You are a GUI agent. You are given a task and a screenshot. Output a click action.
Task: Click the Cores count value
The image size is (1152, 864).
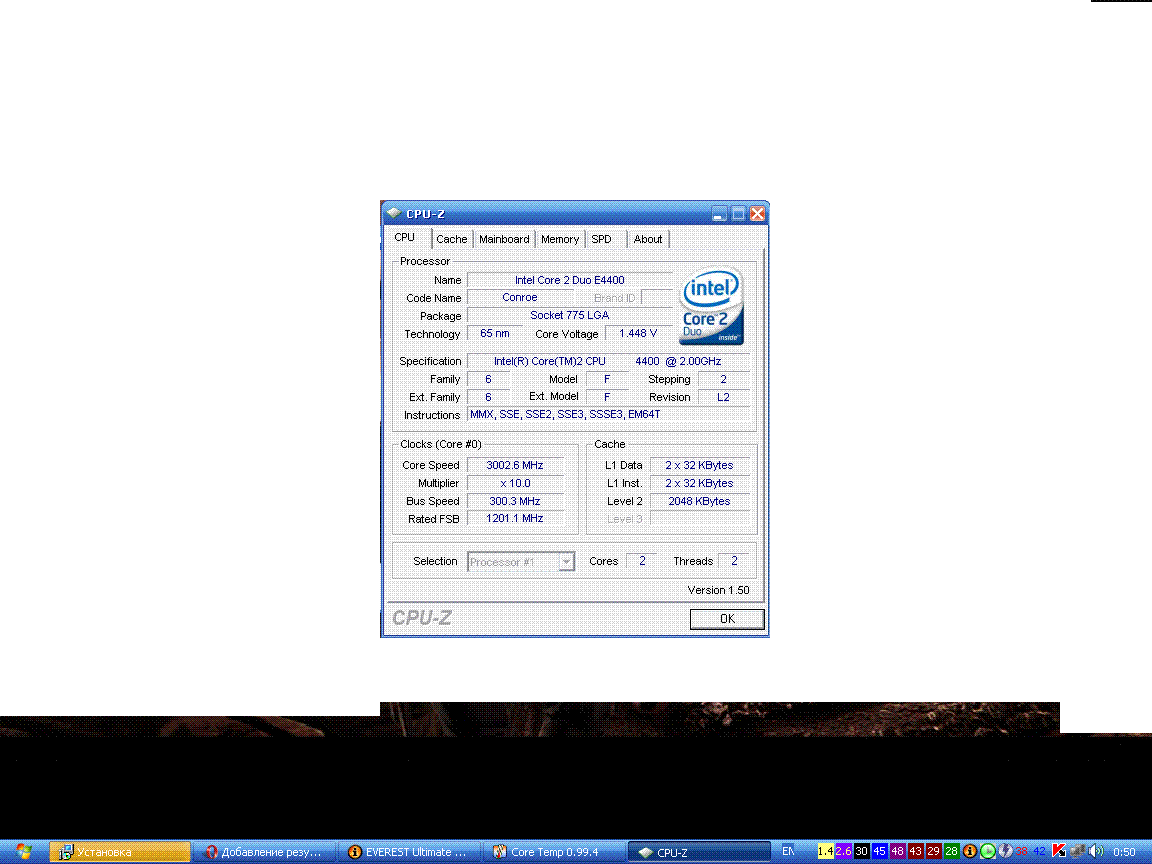[x=642, y=561]
